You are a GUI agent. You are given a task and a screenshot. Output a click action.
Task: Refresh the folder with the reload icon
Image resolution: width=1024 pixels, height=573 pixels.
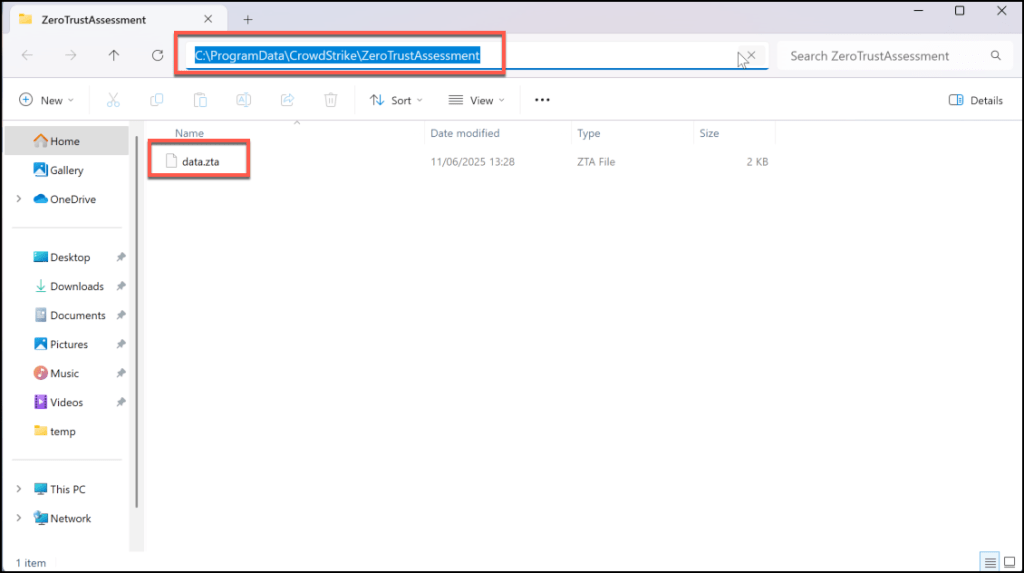tap(157, 56)
